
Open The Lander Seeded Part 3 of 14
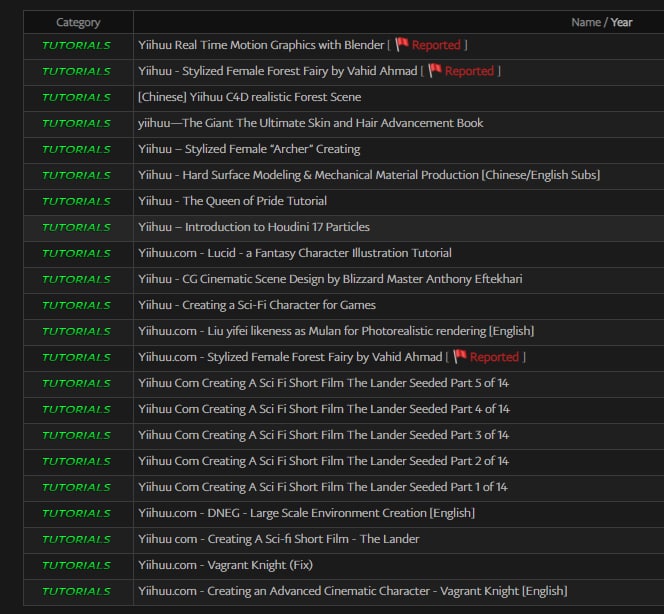(x=323, y=435)
